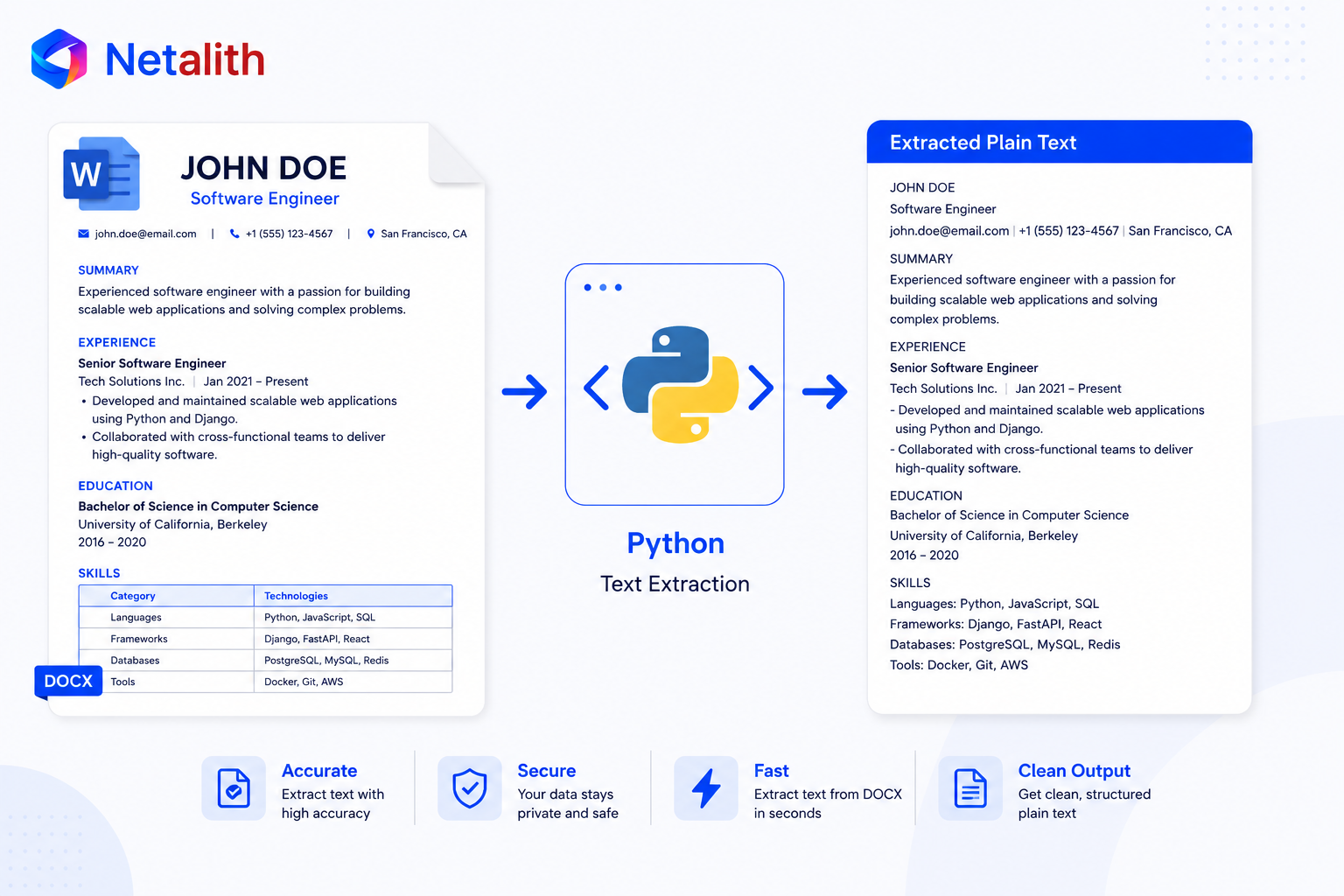Screen dimensions: 1344x896
Task: Click the SUMMARY line in extracted text
Action: point(921,259)
